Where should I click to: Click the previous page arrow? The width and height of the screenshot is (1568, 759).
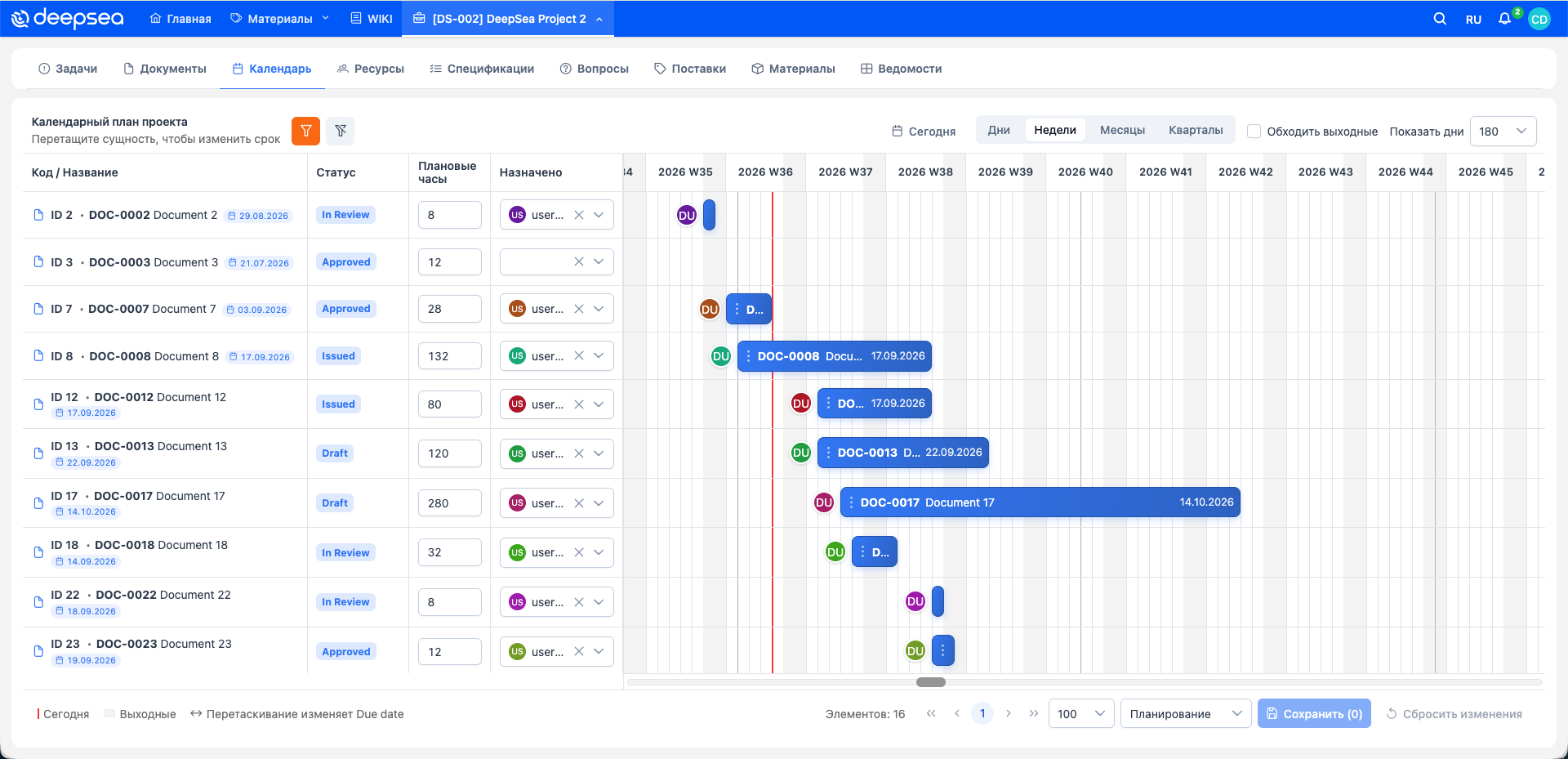point(957,713)
